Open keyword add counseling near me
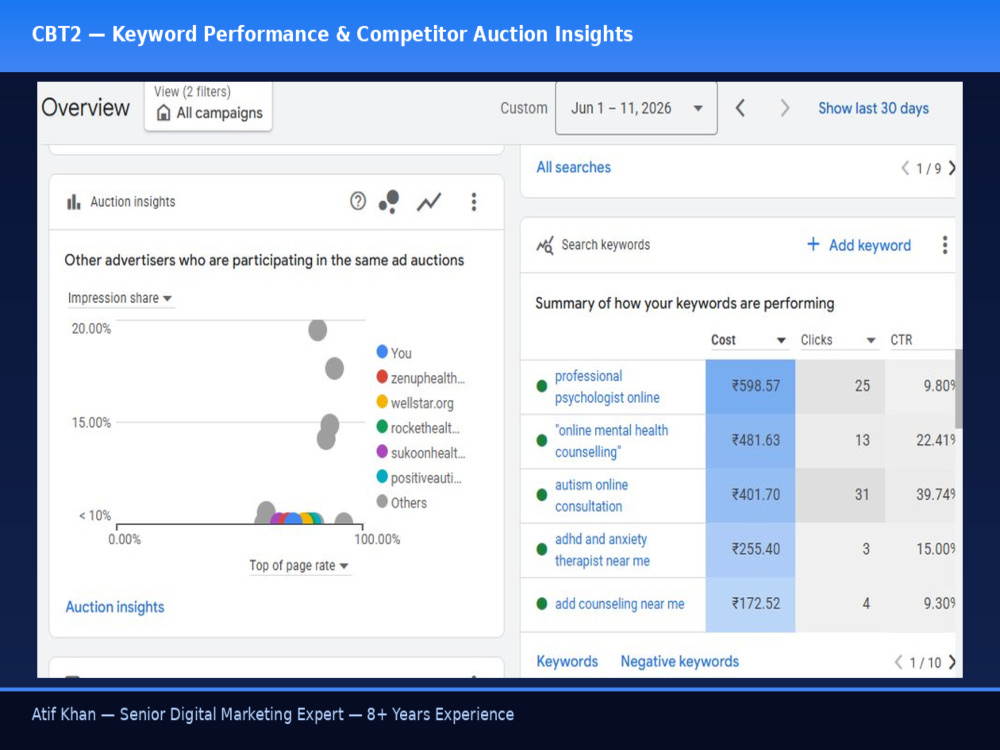The image size is (1000, 750). (619, 604)
